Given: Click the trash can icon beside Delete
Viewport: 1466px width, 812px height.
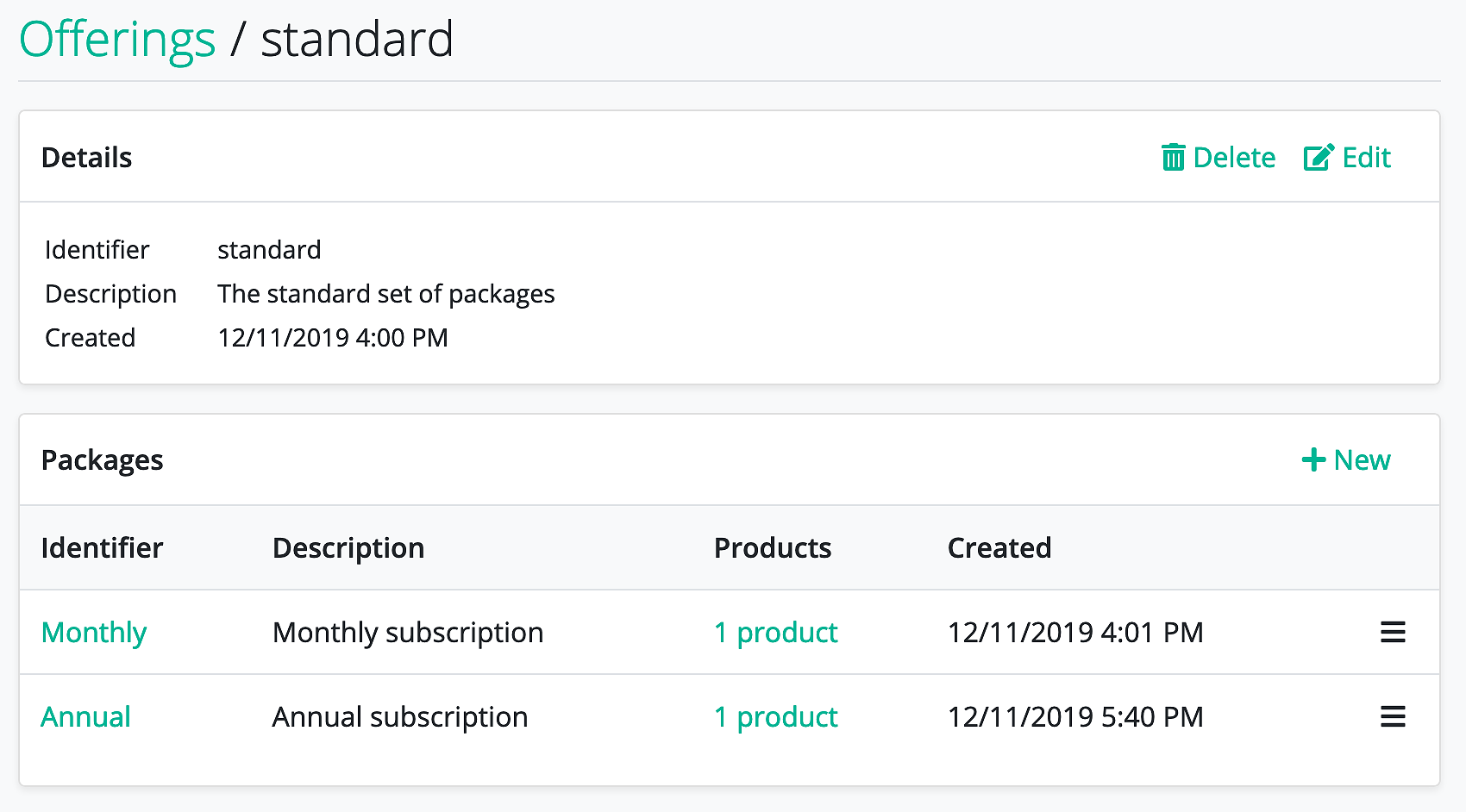Looking at the screenshot, I should click(x=1173, y=158).
